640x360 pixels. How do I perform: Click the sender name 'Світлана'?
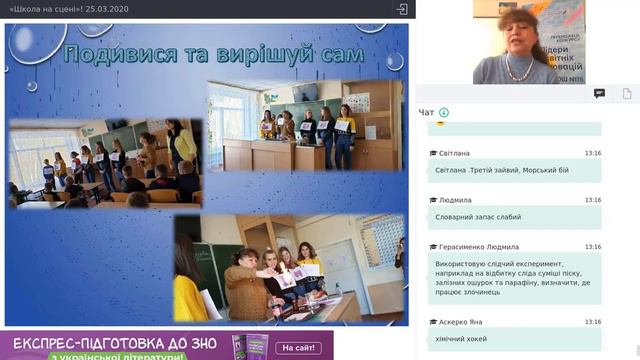[454, 153]
